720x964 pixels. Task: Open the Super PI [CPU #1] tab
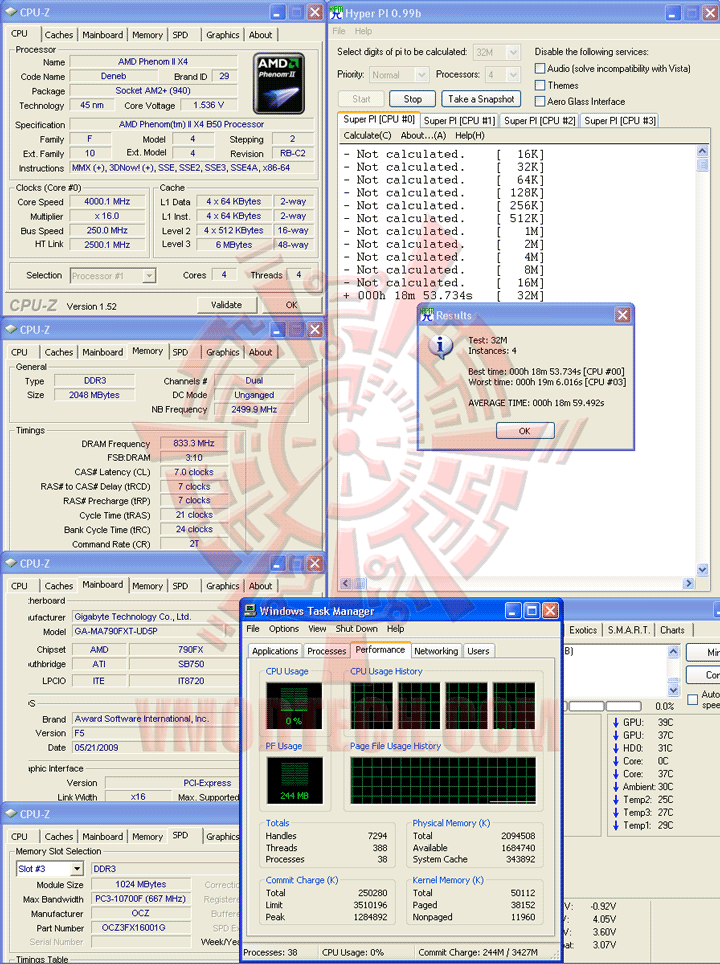point(459,120)
